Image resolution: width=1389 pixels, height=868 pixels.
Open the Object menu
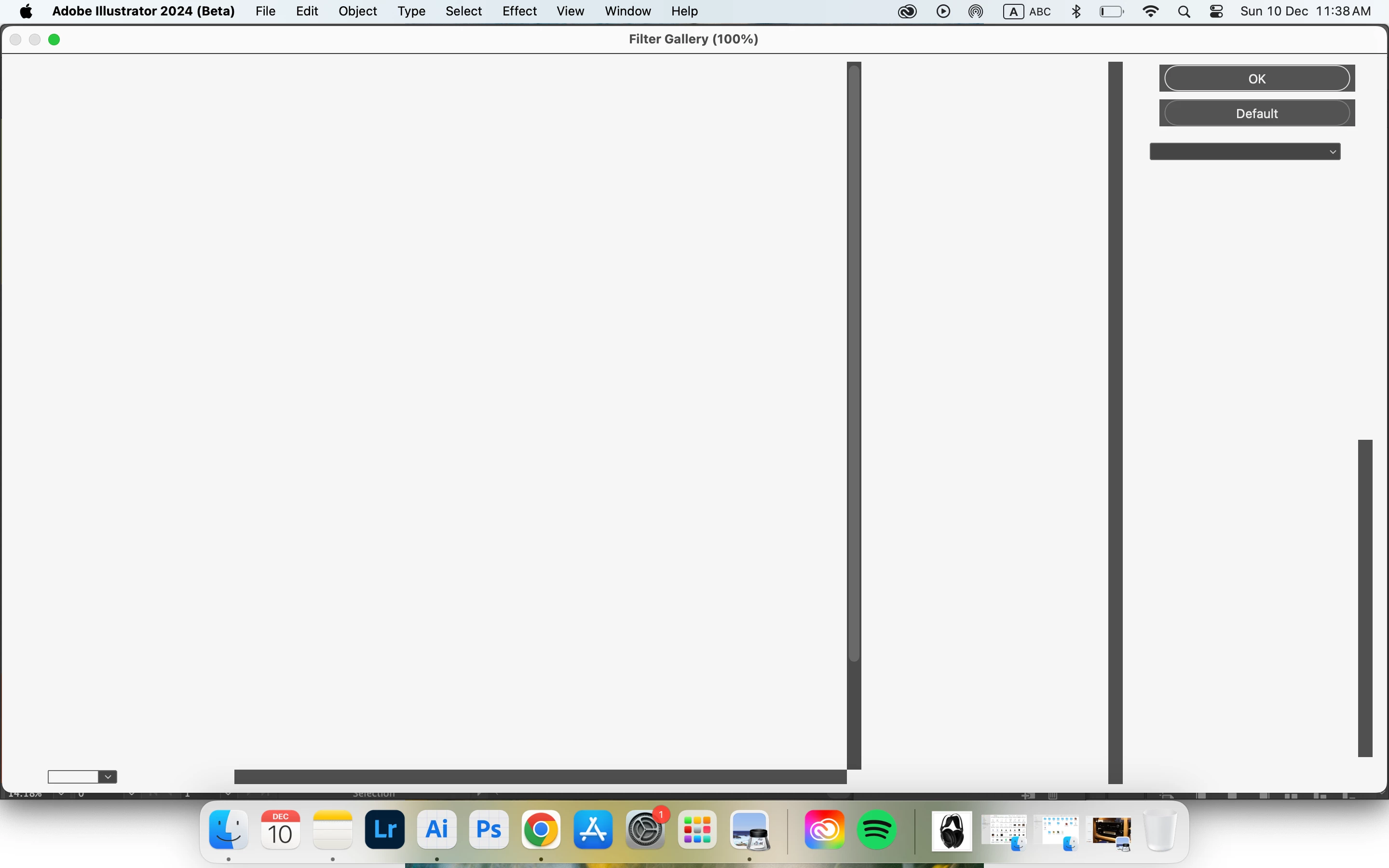[x=357, y=12]
